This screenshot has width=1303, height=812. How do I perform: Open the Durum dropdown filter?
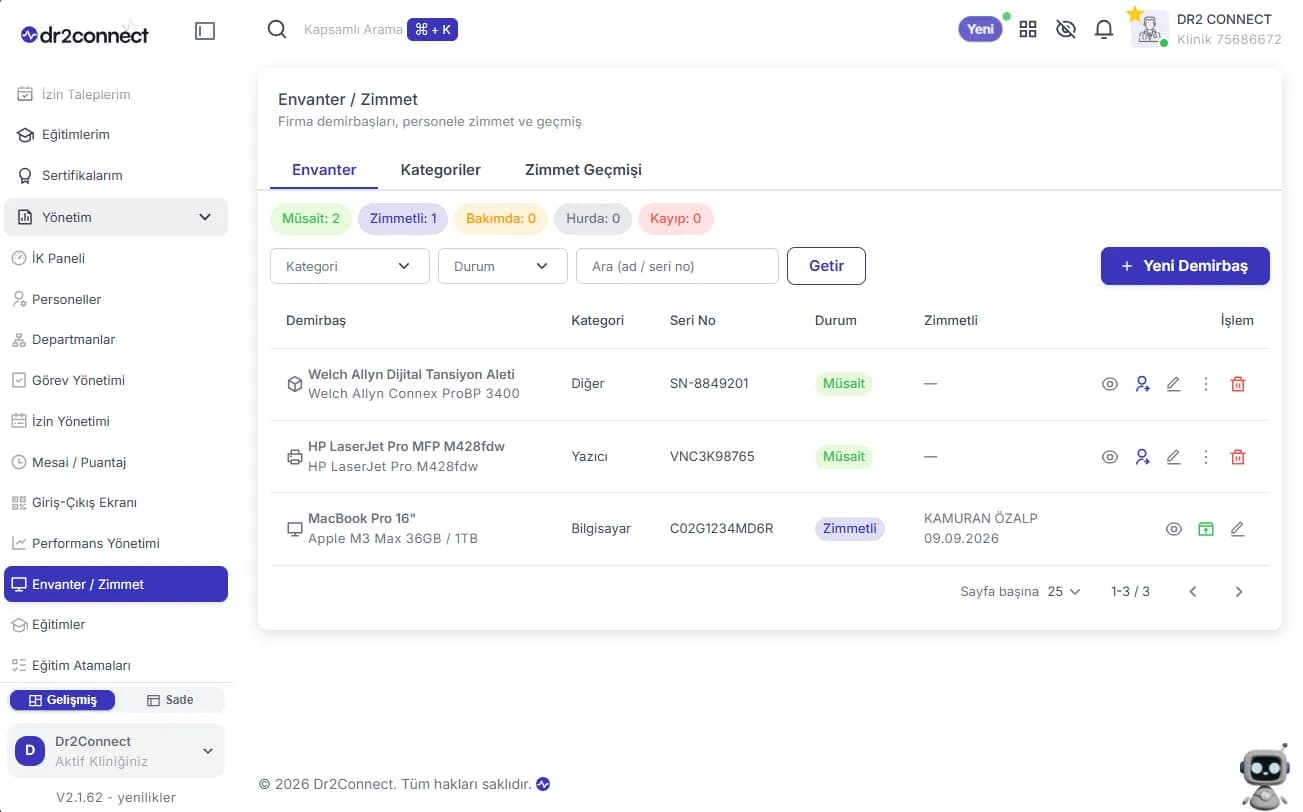503,266
